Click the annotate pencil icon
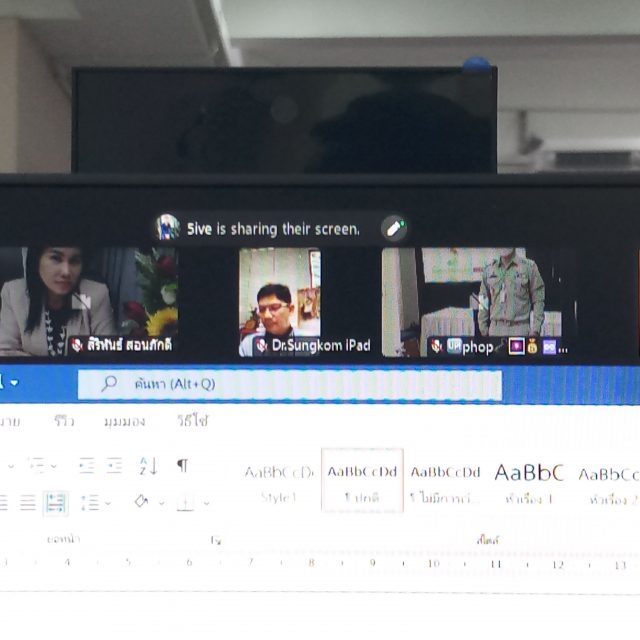Screen dimensions: 640x640 click(395, 229)
